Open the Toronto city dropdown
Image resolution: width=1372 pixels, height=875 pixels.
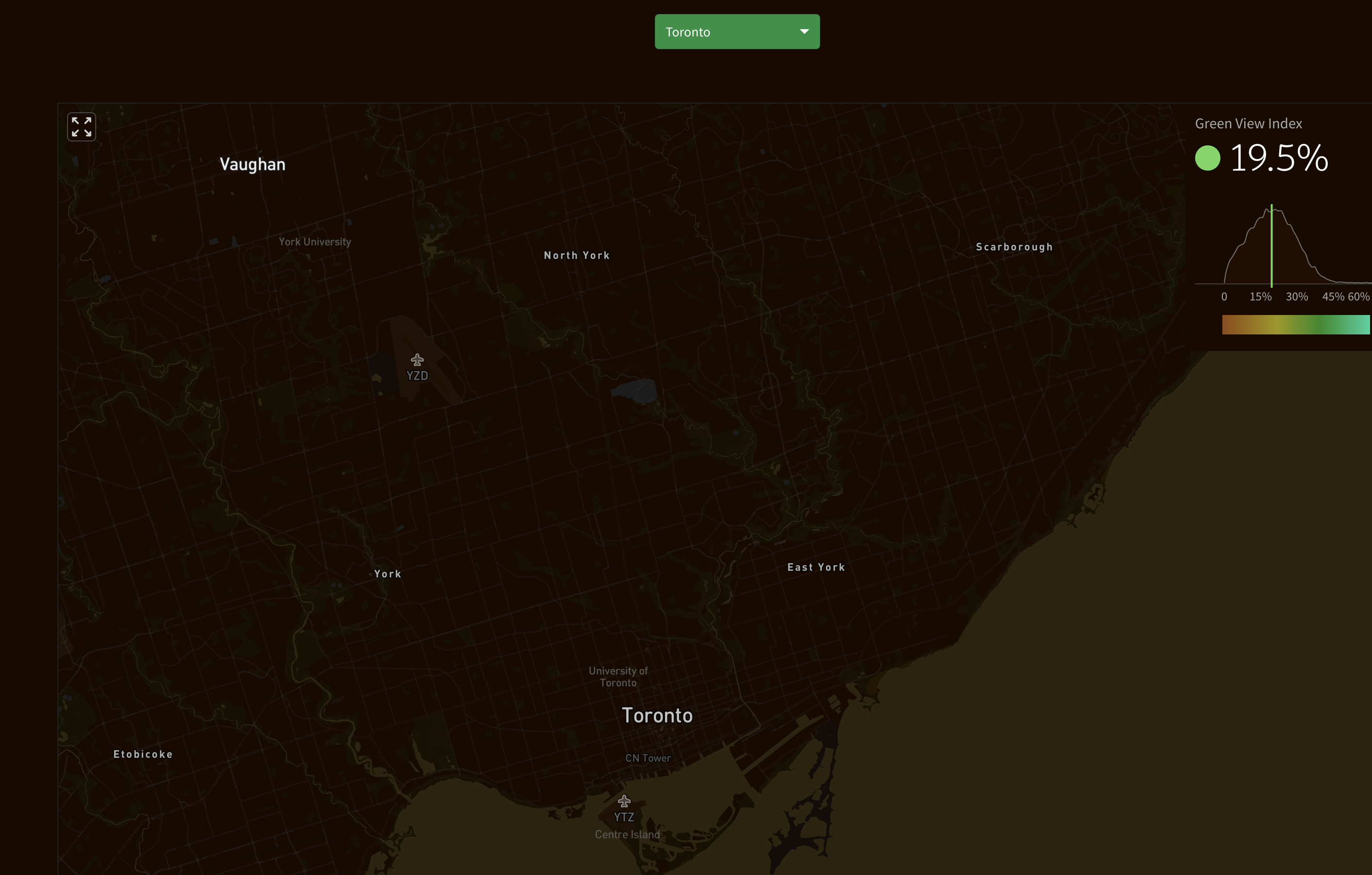pos(737,32)
